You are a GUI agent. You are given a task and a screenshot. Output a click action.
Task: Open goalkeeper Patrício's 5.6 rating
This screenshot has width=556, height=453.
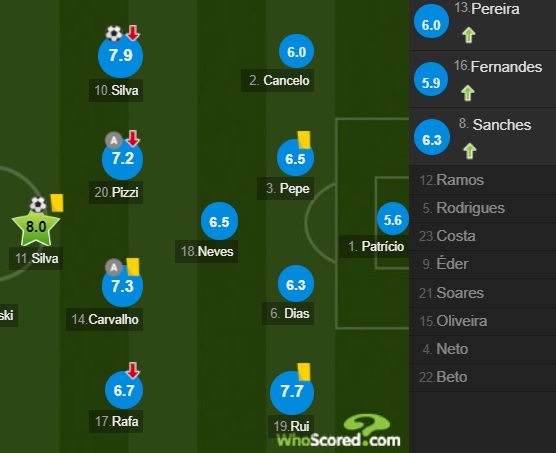[393, 219]
